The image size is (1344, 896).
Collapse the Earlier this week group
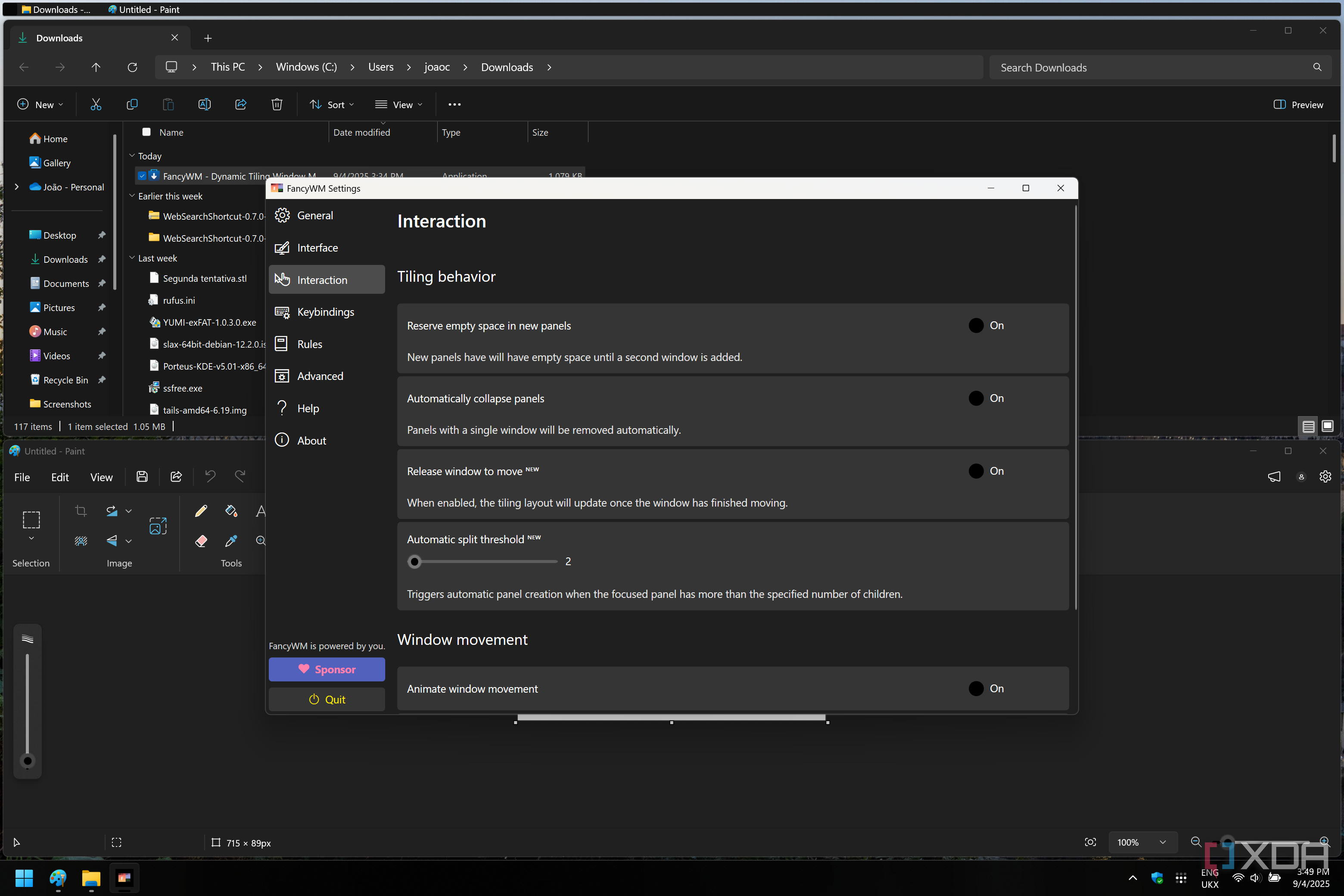click(x=132, y=196)
